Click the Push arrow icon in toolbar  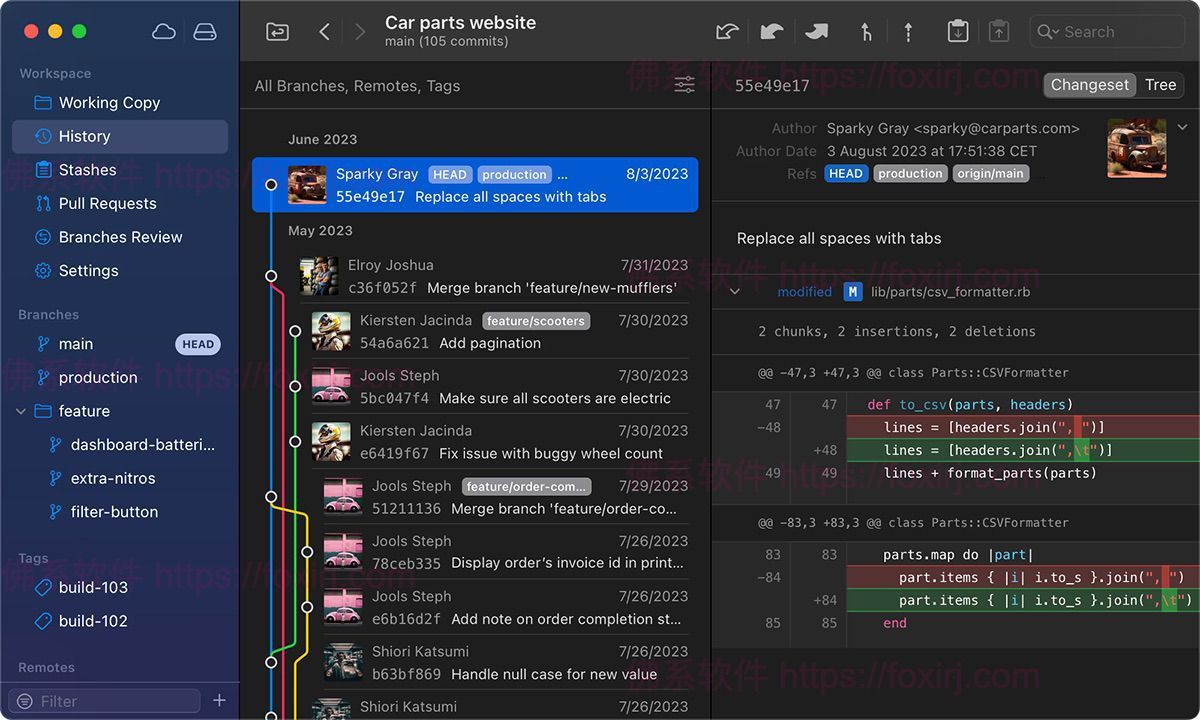tap(816, 31)
